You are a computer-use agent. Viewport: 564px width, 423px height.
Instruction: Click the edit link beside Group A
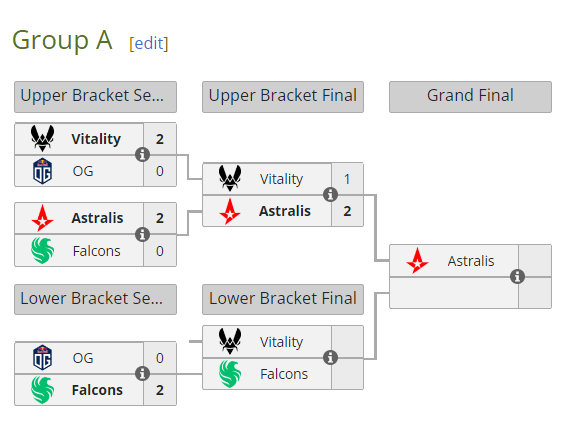click(149, 44)
